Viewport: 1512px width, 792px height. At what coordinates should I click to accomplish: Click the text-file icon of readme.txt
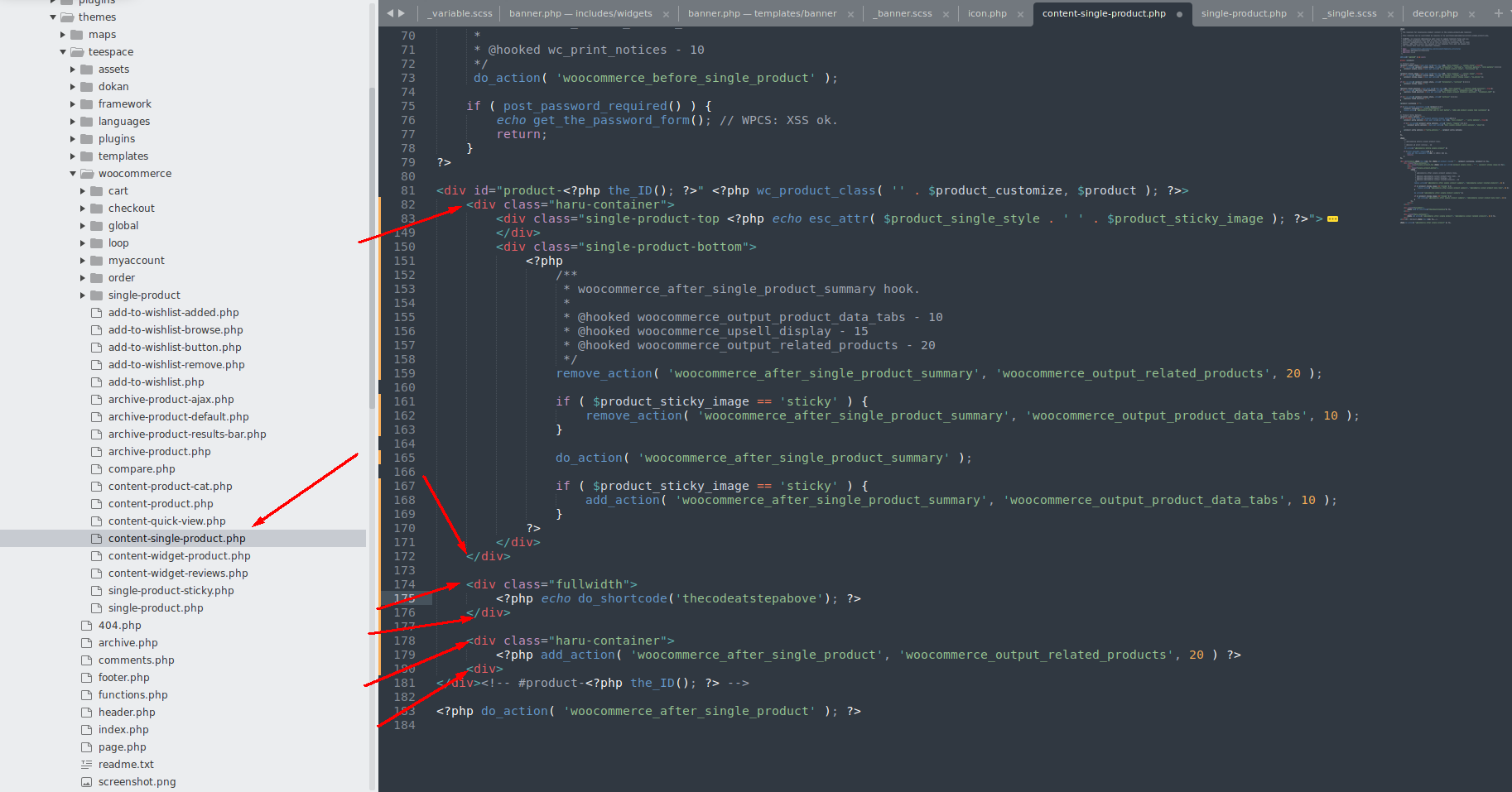(87, 765)
